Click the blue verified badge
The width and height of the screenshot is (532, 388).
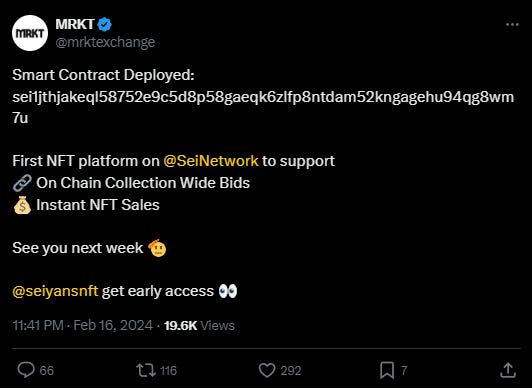pyautogui.click(x=104, y=25)
